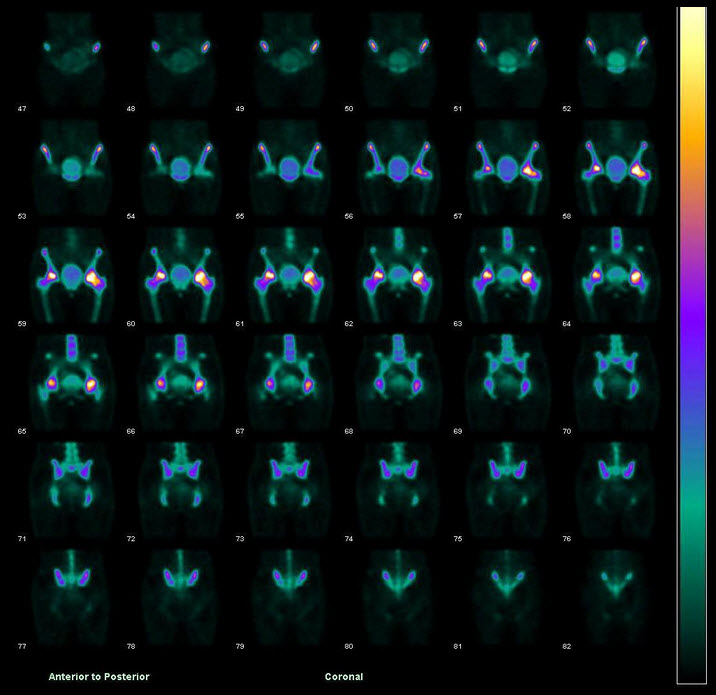Screen dimensions: 716x695
Task: Select slice 70 thumbnail
Action: coord(617,380)
